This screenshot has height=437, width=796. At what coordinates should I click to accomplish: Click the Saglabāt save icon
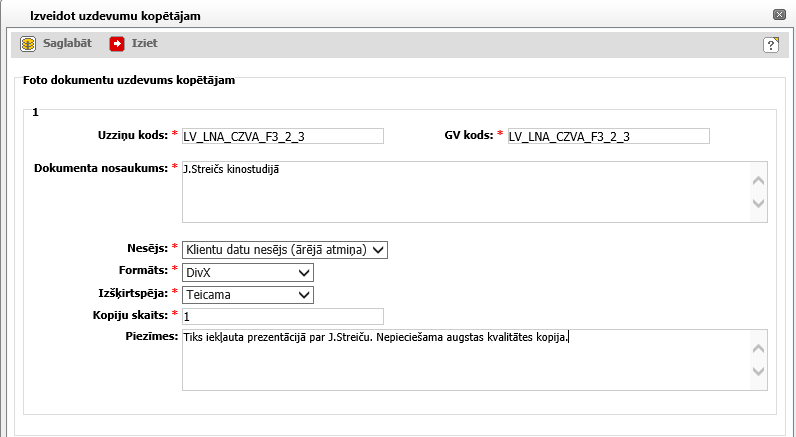(x=28, y=44)
